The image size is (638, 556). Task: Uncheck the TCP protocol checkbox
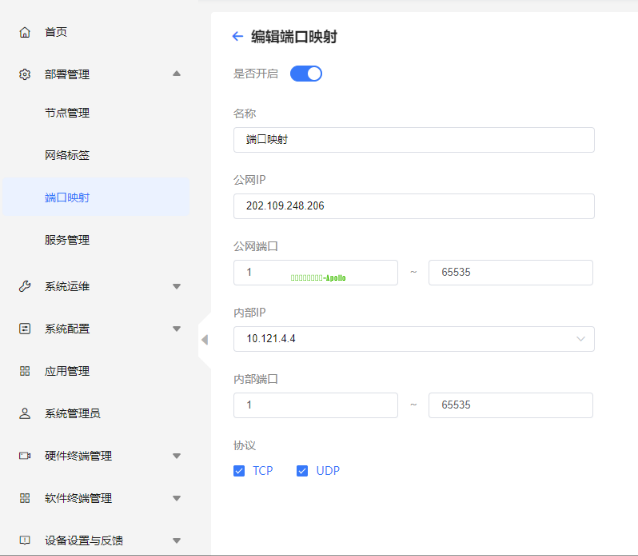point(239,471)
